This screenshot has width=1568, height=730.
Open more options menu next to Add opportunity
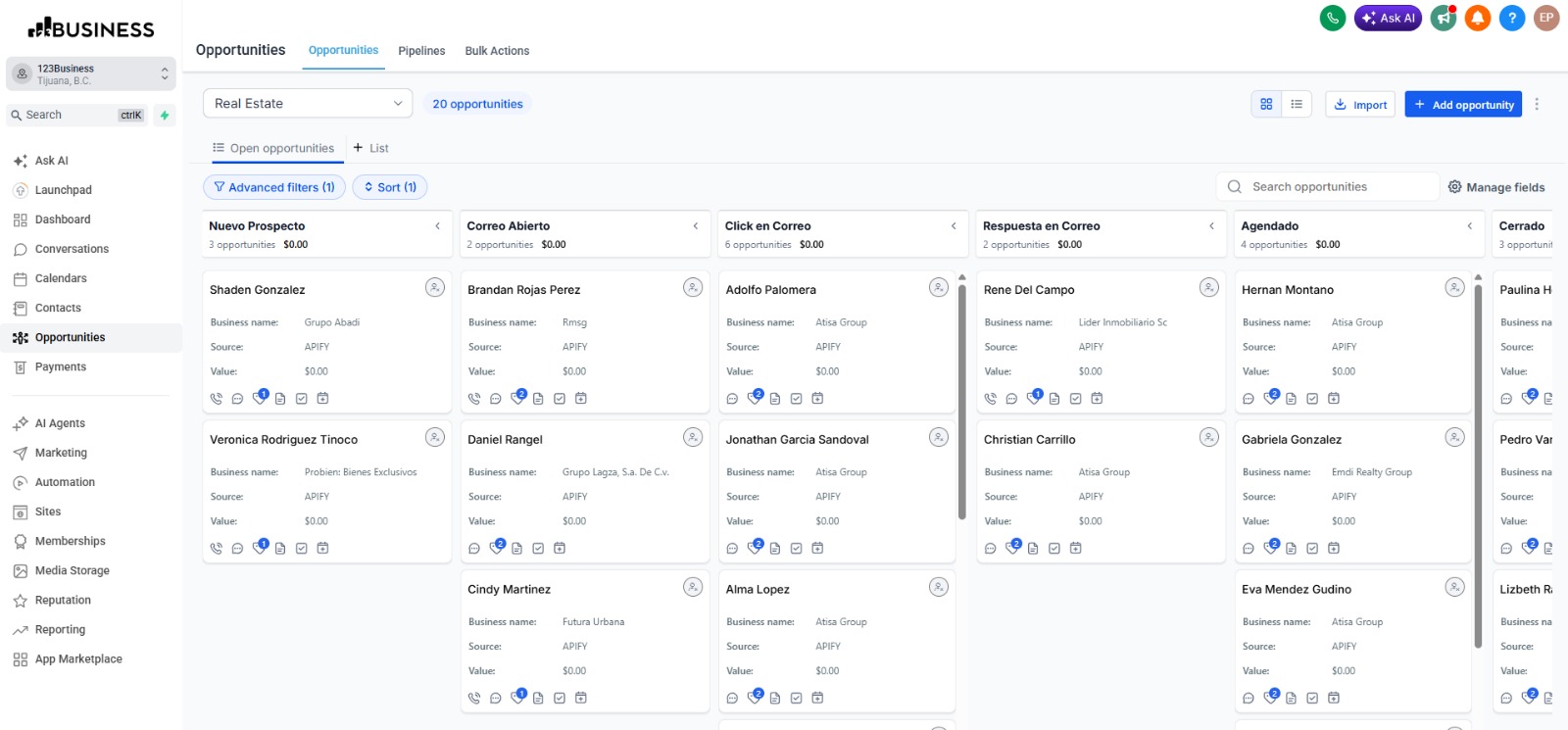click(x=1537, y=104)
